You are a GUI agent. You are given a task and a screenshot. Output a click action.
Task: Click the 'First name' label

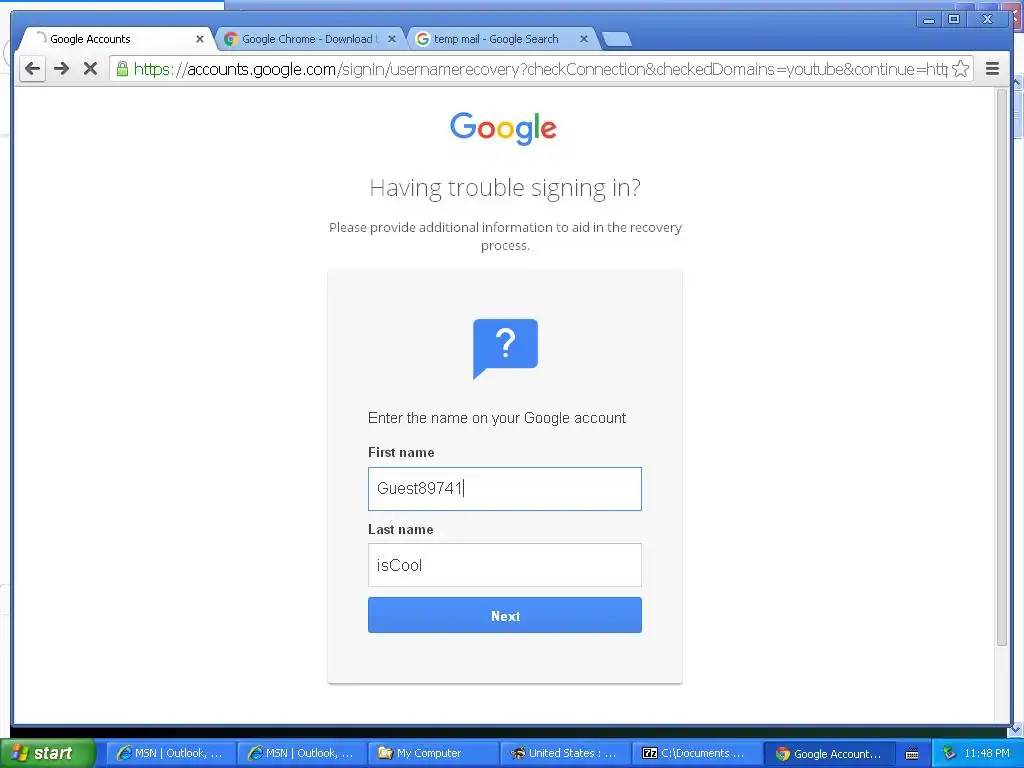point(401,453)
